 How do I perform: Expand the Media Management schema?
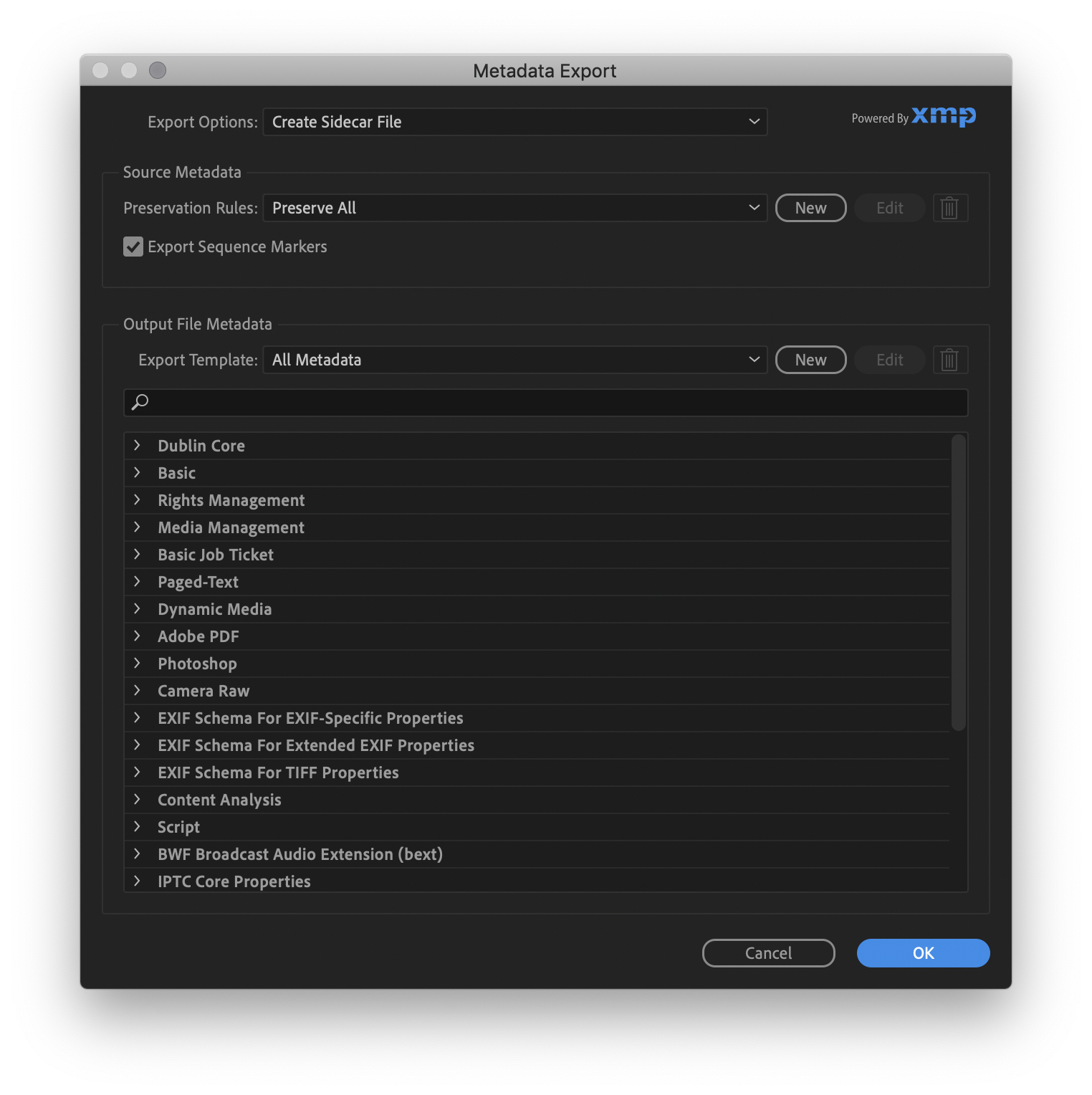pyautogui.click(x=137, y=527)
